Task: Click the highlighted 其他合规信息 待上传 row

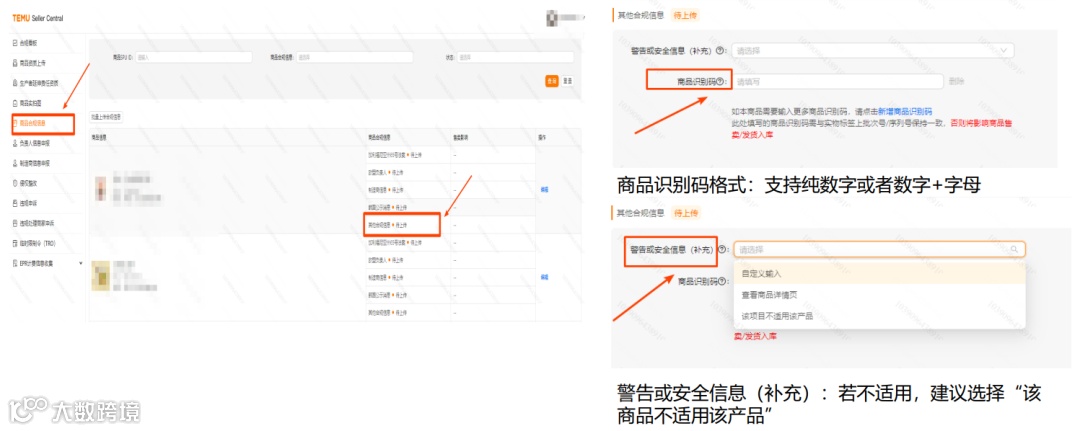Action: [401, 224]
